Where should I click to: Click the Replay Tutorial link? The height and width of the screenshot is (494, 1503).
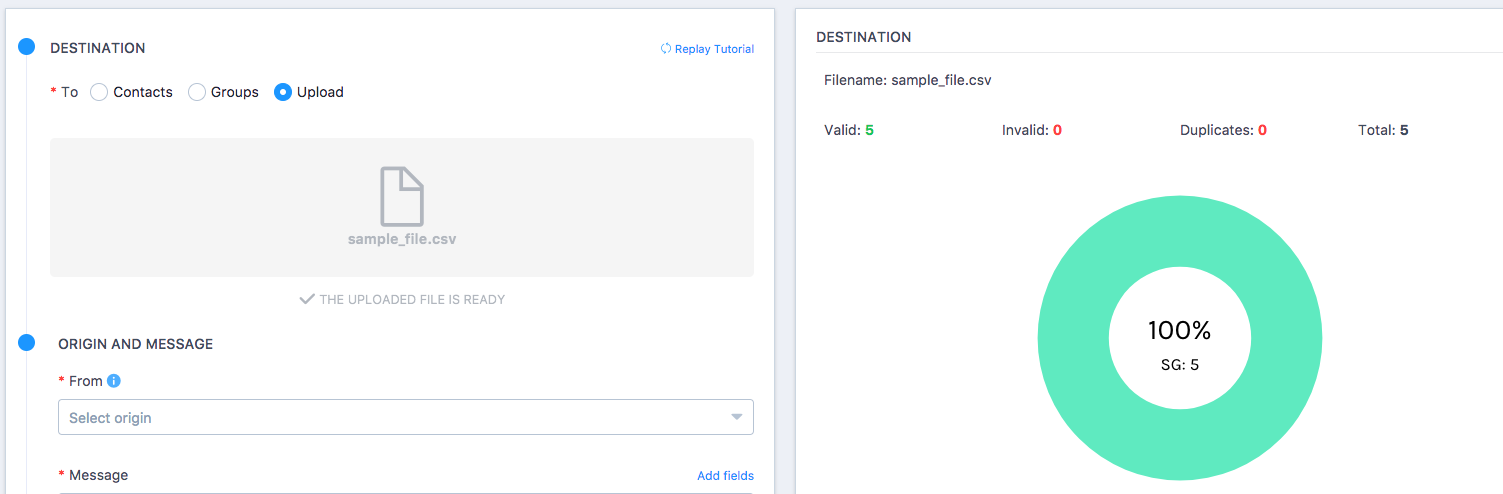[x=714, y=48]
